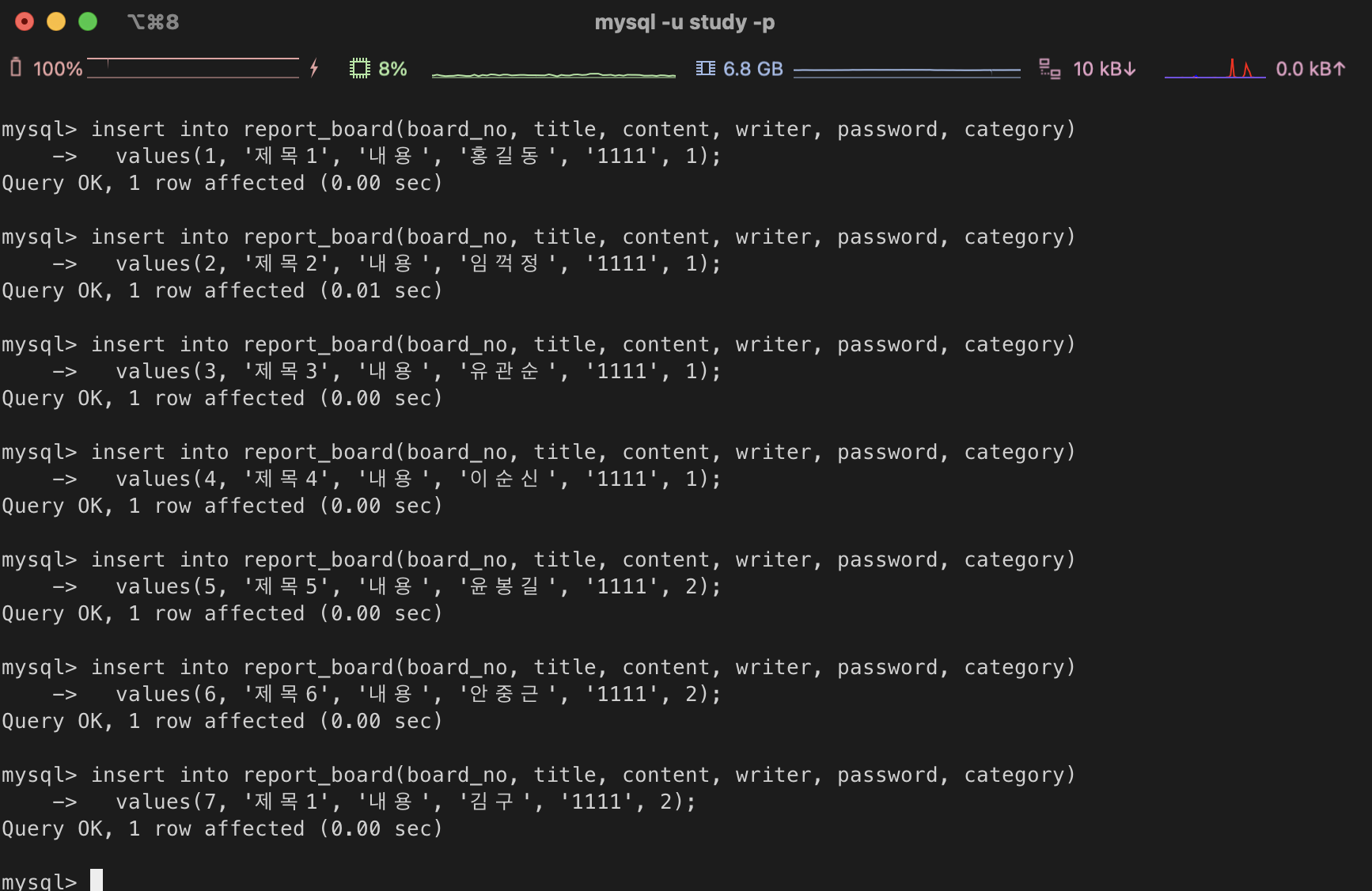Click the battery level graph
The width and height of the screenshot is (1372, 891).
tap(193, 68)
